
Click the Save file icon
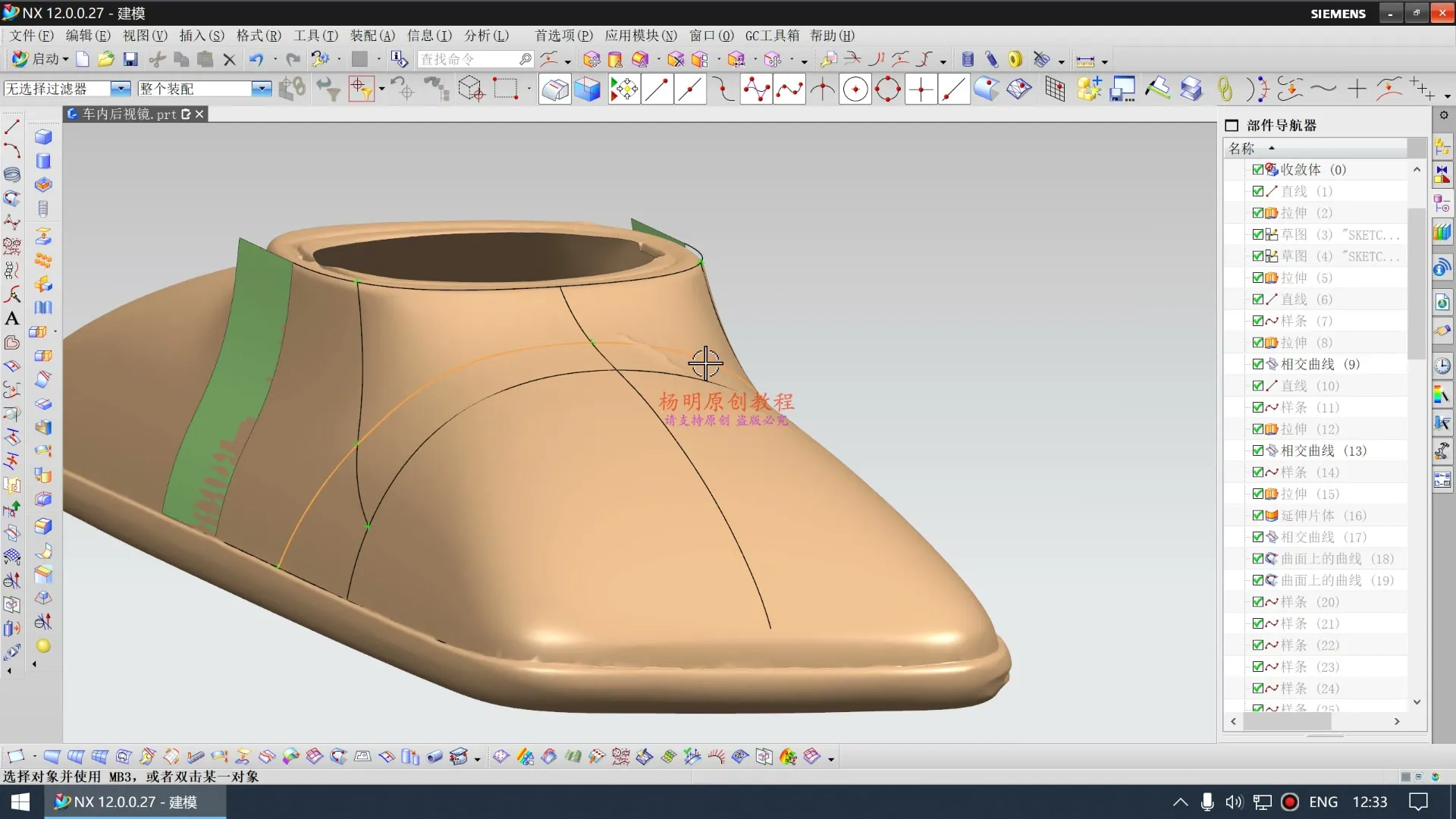(x=130, y=60)
